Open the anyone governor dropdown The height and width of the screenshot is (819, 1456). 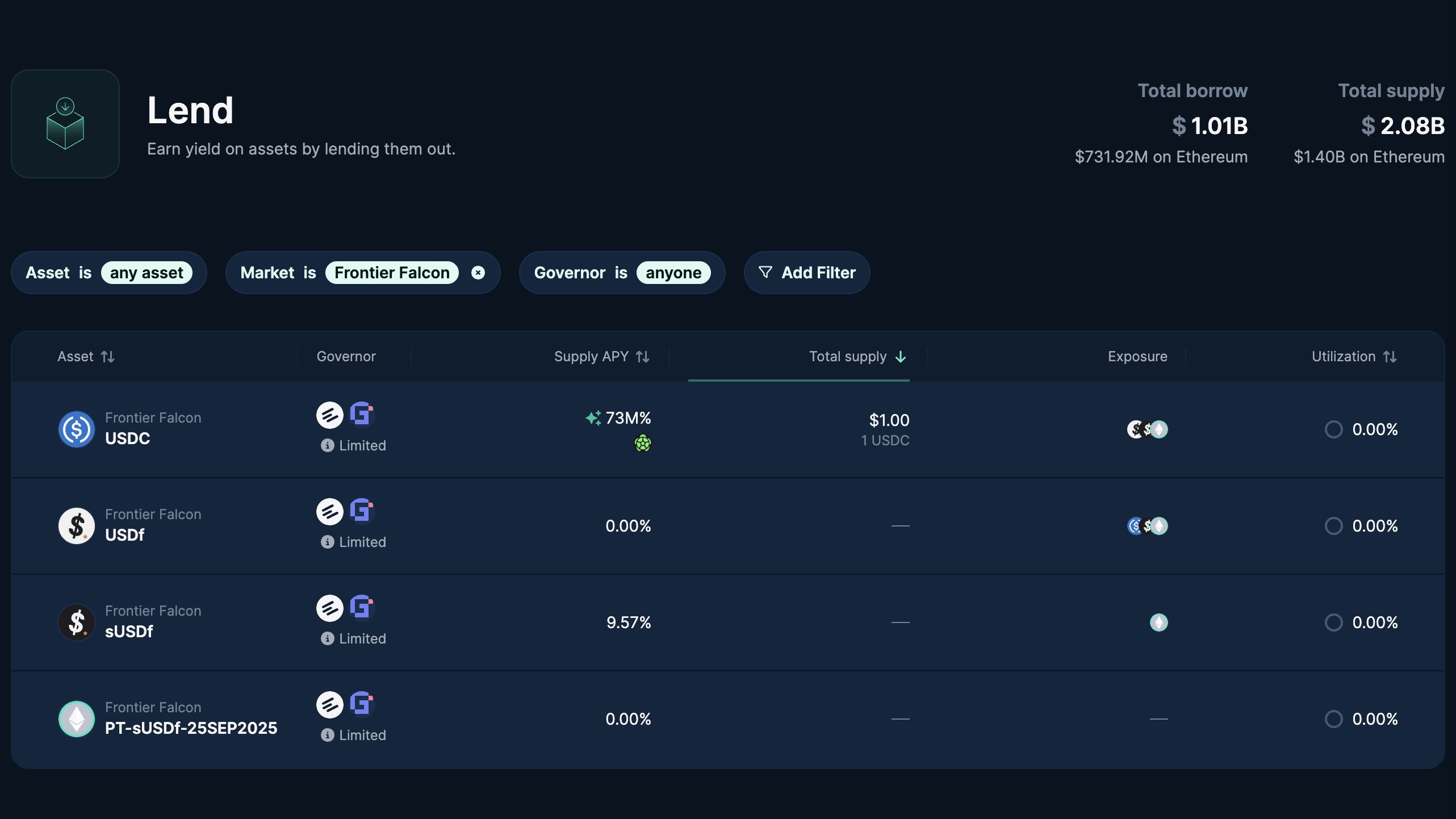tap(673, 273)
